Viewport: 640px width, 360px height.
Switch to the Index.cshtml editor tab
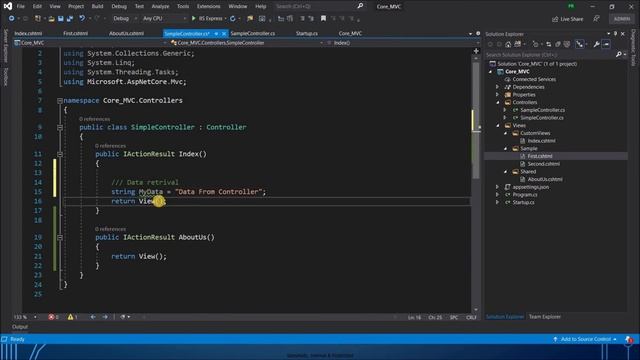[x=29, y=33]
